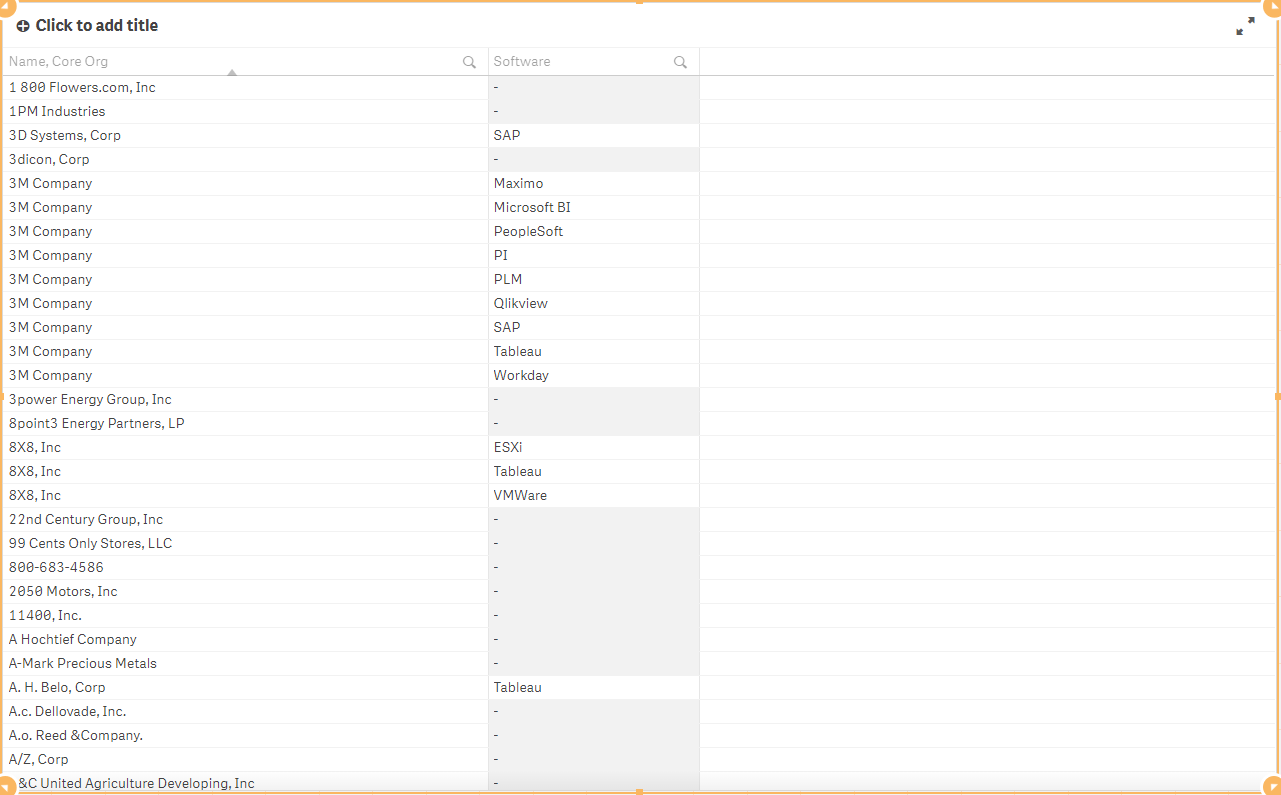Select 1PM Industries cell
This screenshot has height=795, width=1281.
coord(245,111)
